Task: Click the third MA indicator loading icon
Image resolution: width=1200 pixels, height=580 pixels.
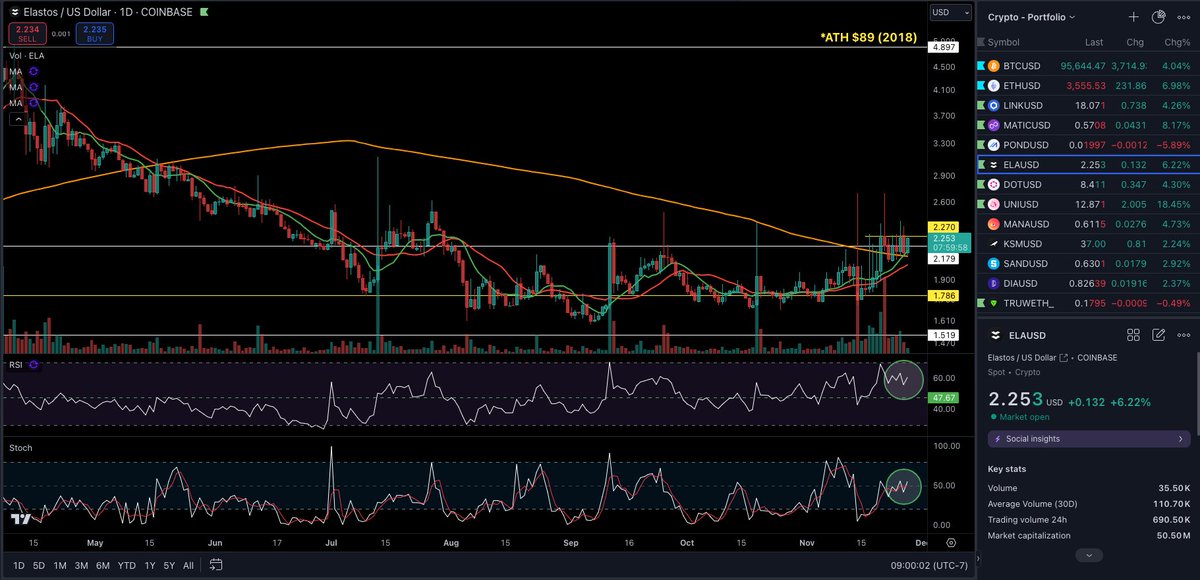Action: [33, 102]
